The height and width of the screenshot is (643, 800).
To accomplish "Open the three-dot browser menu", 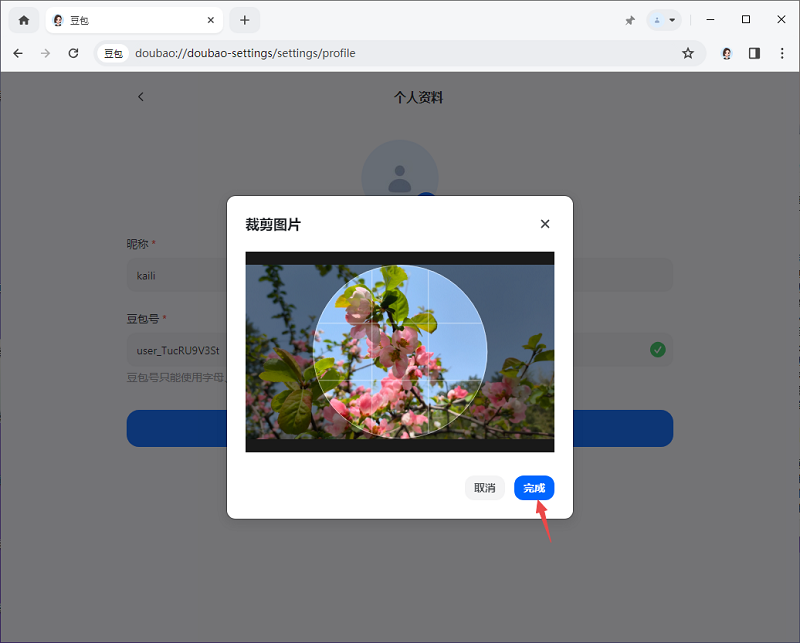I will [x=781, y=53].
